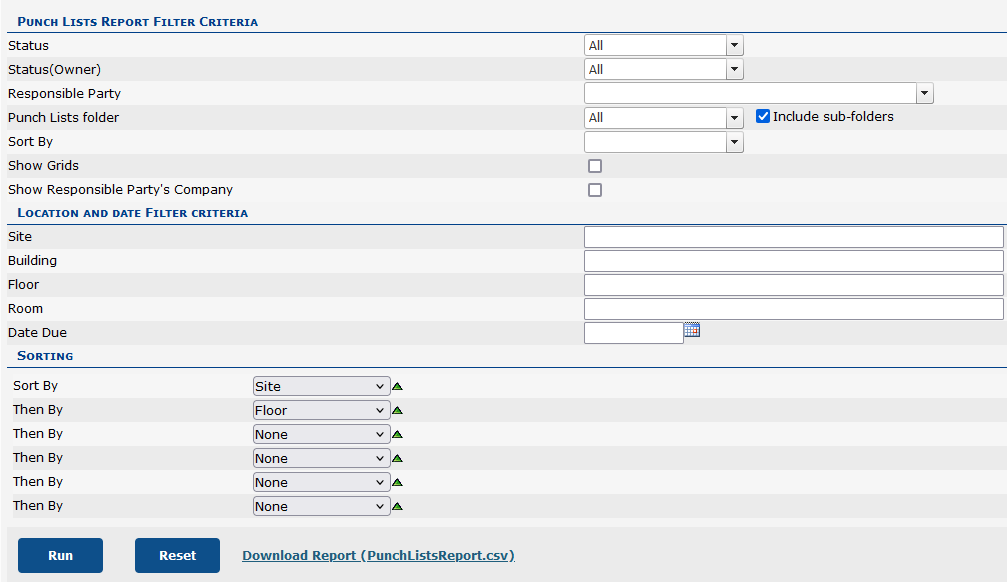Open the Date Due calendar picker icon

point(692,330)
